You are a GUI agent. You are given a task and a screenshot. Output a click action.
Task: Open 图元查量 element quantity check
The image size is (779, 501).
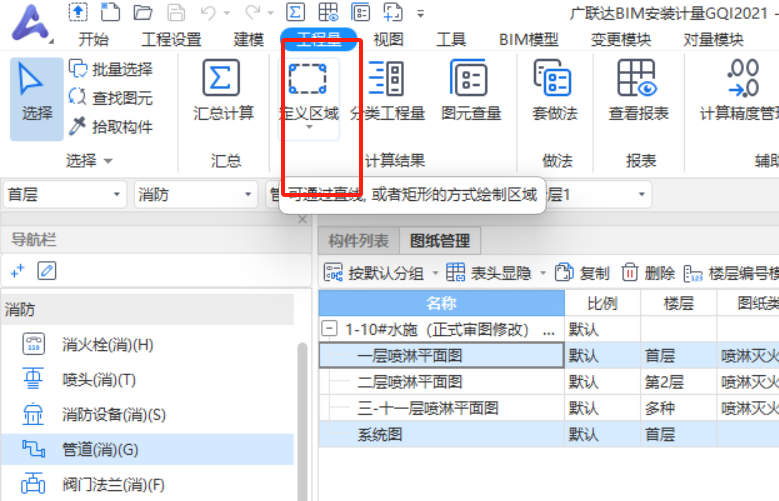click(470, 90)
